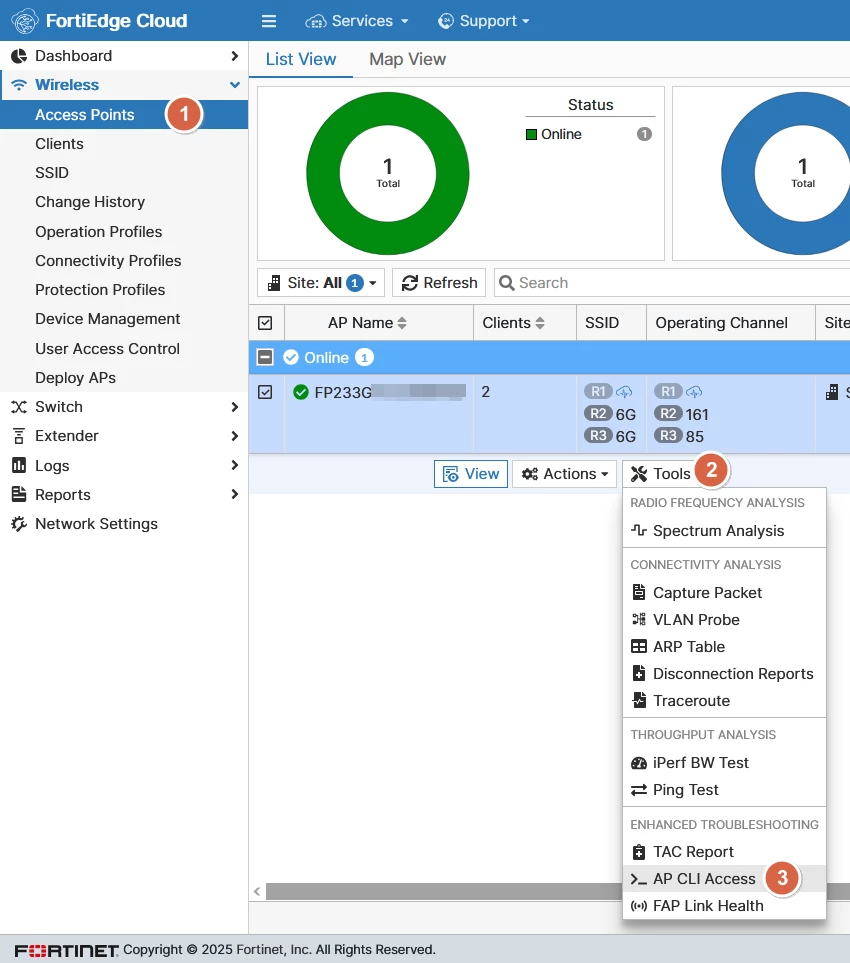Open Connectivity Profiles
The height and width of the screenshot is (963, 850).
pos(108,260)
